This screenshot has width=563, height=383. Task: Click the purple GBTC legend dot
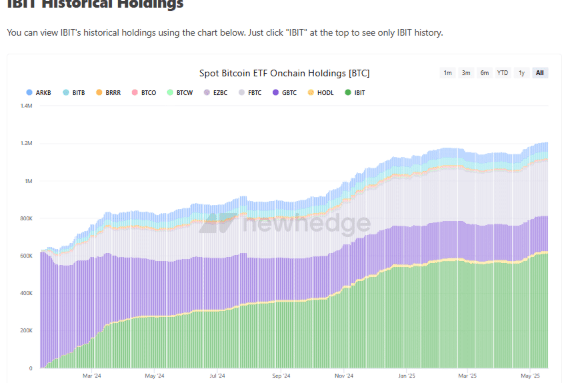click(276, 93)
